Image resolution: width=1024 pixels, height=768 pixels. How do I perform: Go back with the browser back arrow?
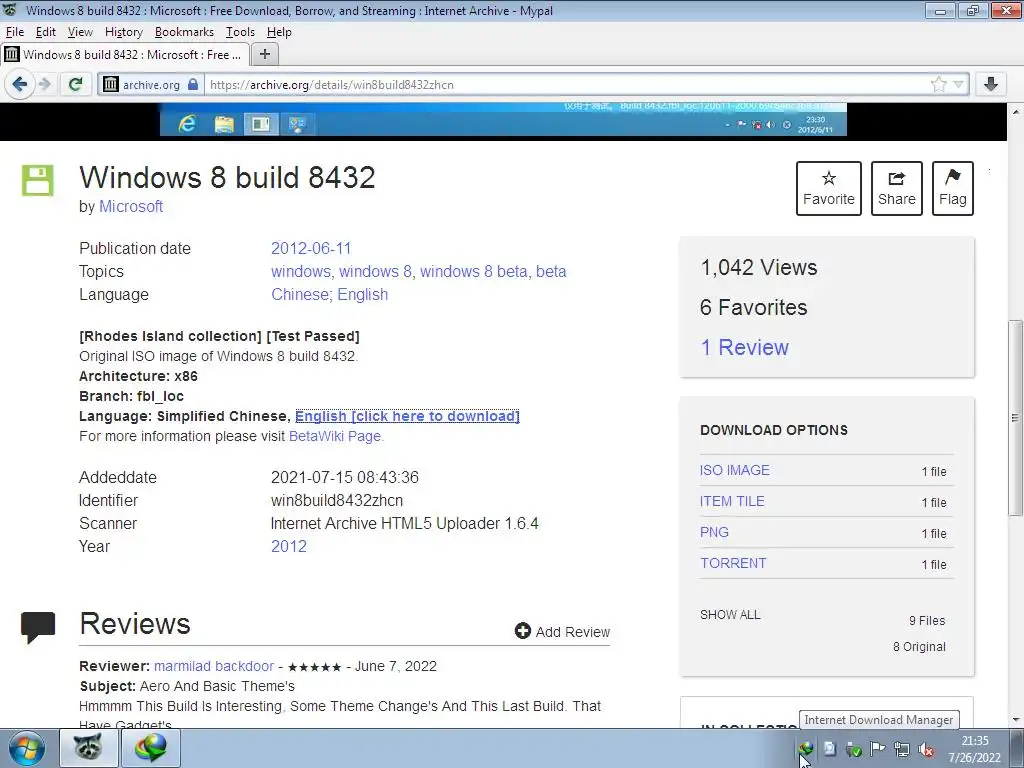[20, 84]
